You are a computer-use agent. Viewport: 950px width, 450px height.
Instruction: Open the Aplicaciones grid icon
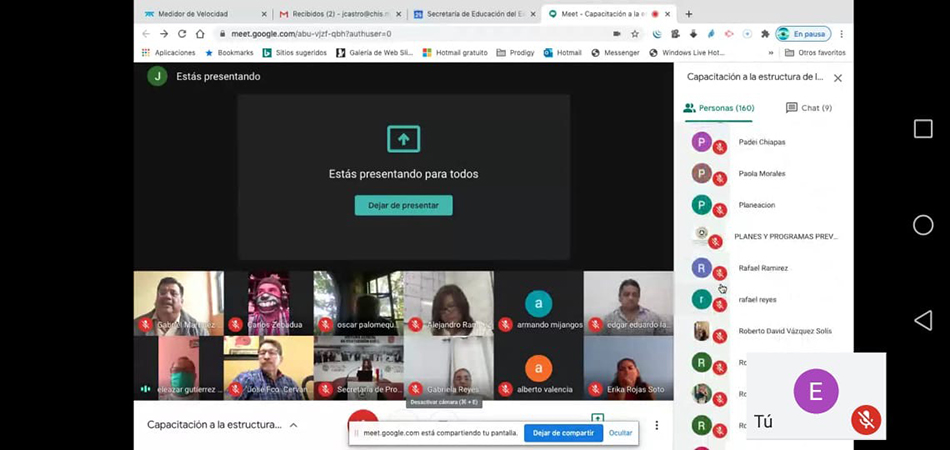click(x=145, y=53)
